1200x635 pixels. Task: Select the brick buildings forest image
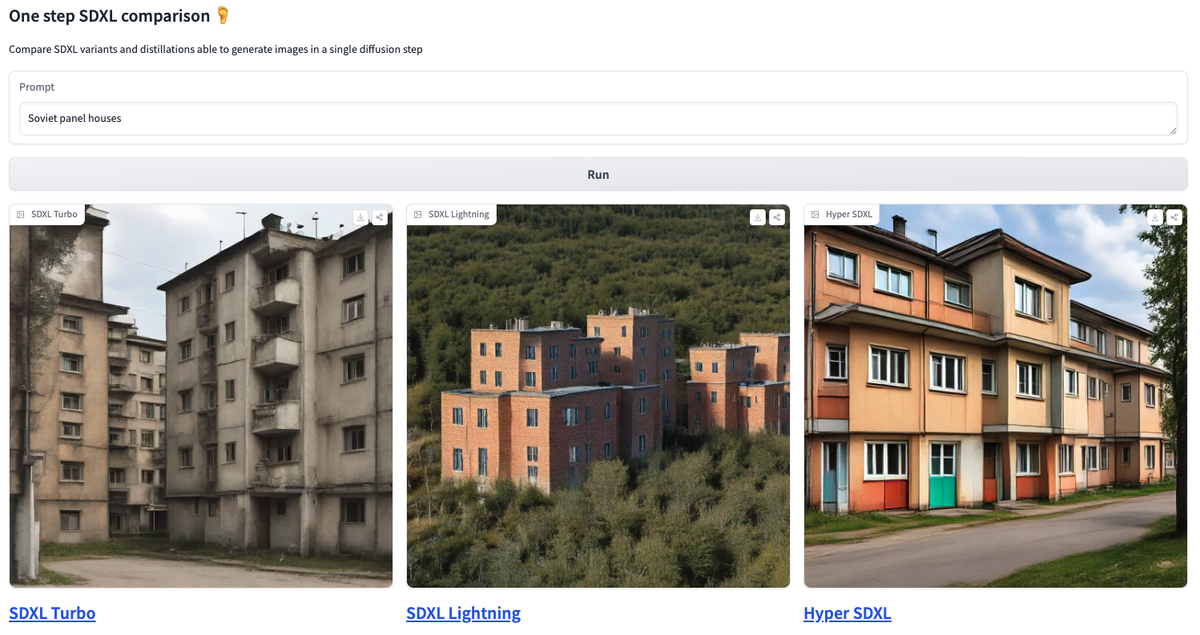[598, 396]
